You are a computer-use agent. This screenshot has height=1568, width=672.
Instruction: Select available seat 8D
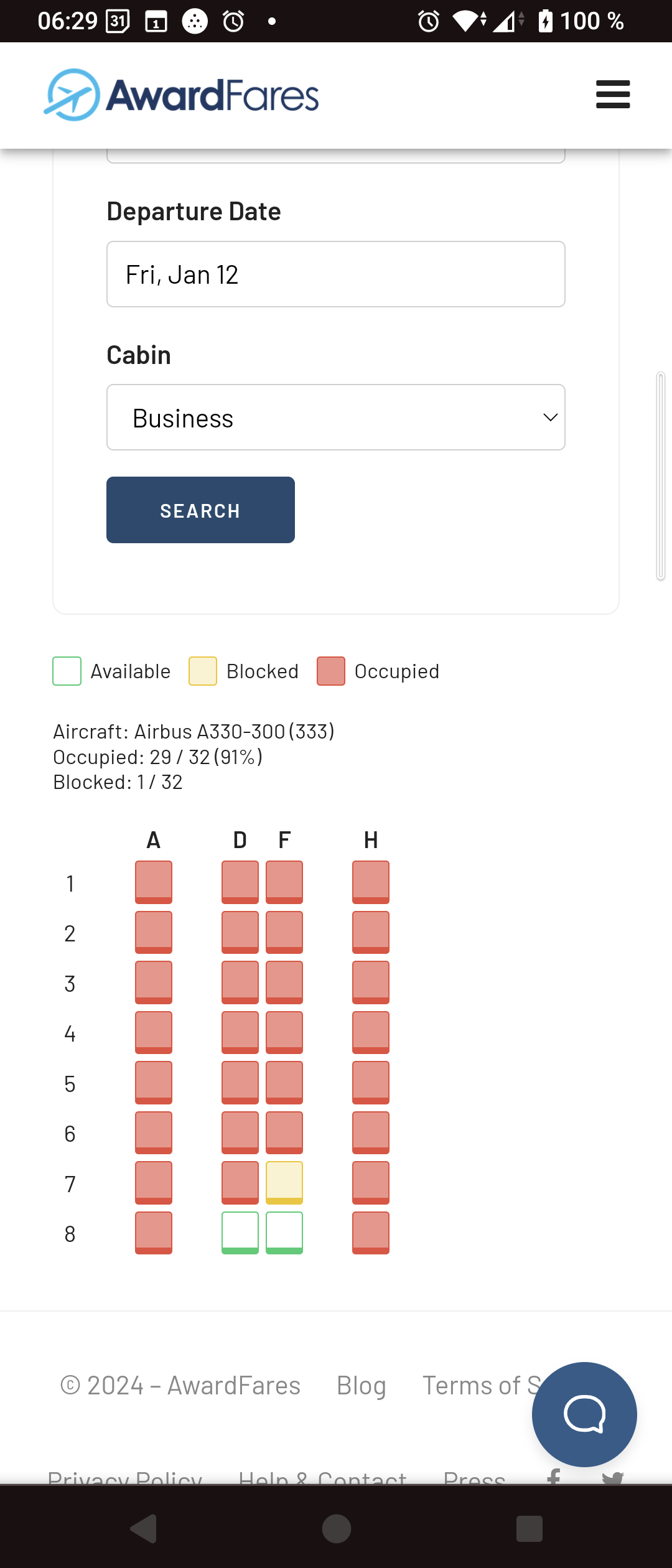click(x=240, y=1233)
